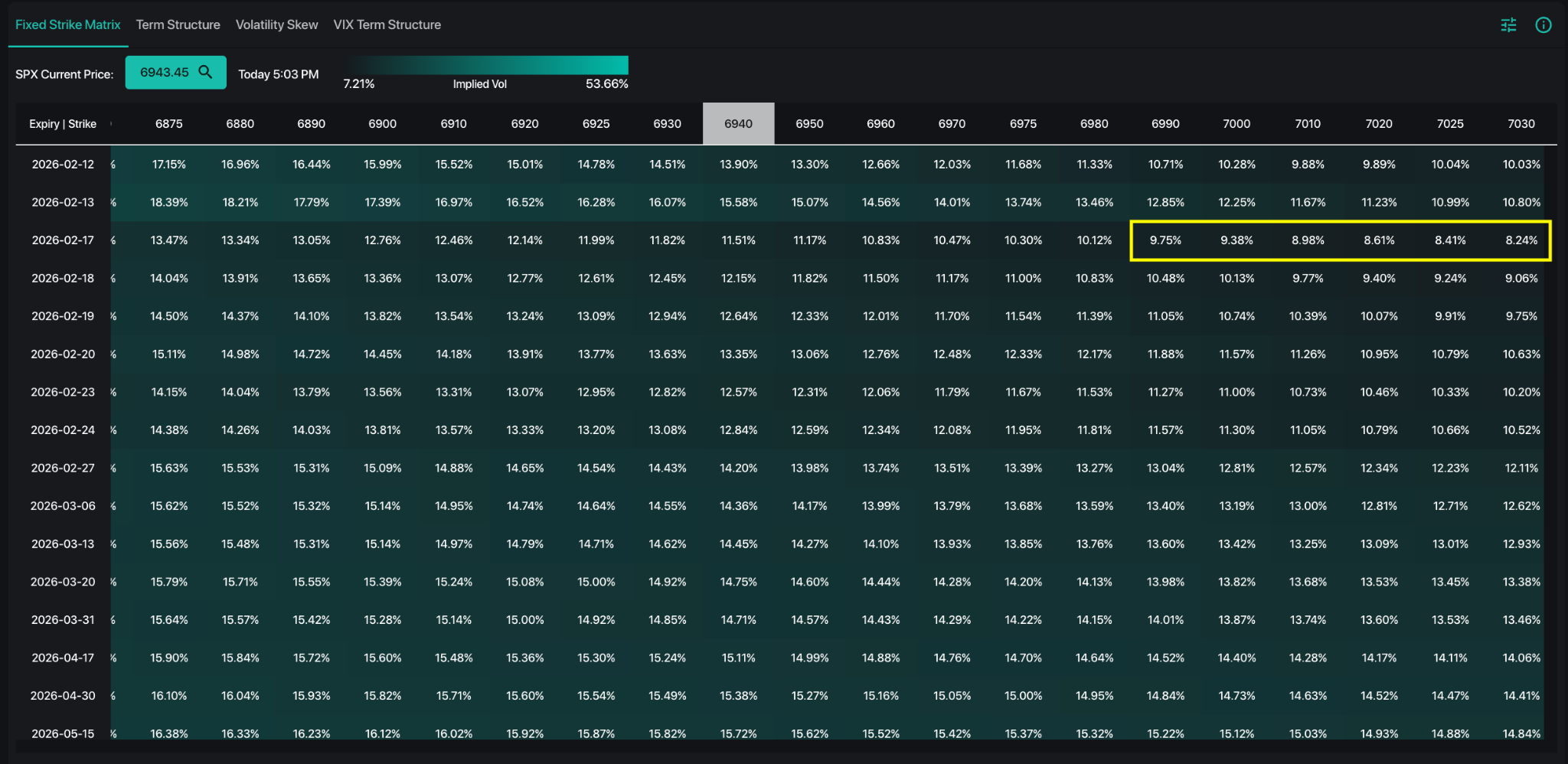Select expiry row 2026-02-19
1568x764 pixels.
click(63, 316)
